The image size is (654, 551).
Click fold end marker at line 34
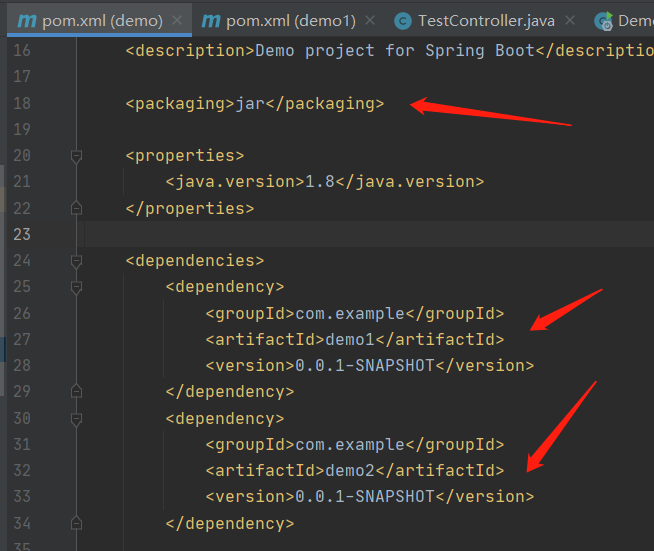pyautogui.click(x=76, y=523)
